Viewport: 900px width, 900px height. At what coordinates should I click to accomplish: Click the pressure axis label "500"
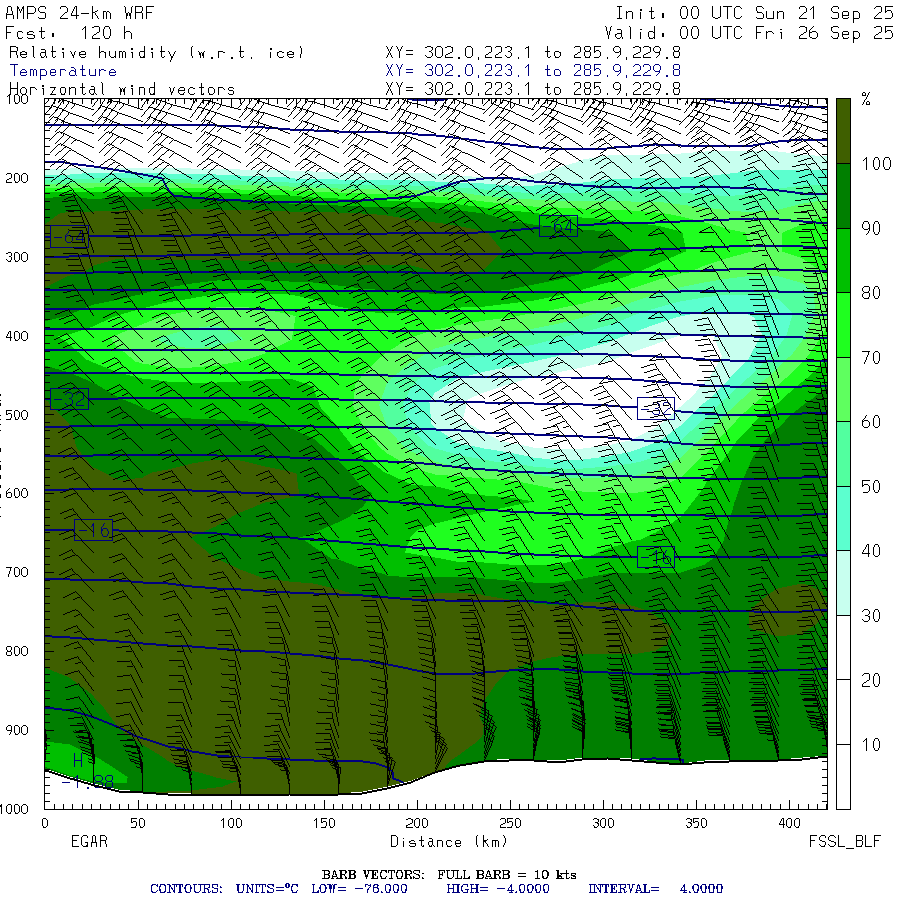pyautogui.click(x=17, y=414)
